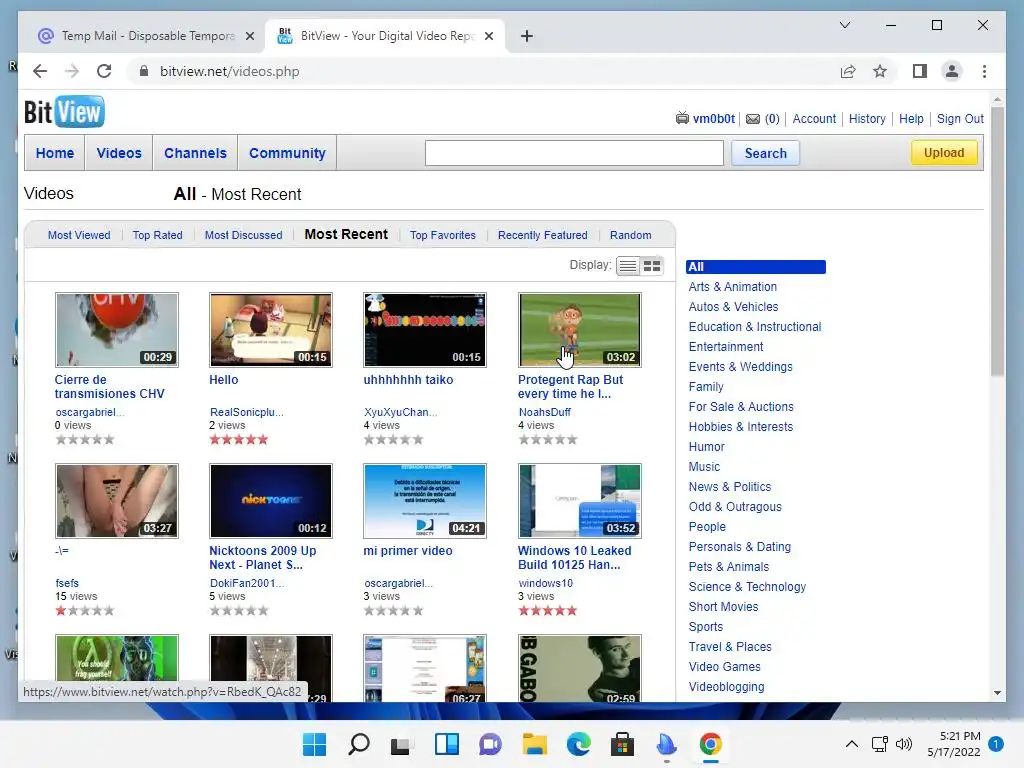Image resolution: width=1024 pixels, height=768 pixels.
Task: Open Microsoft Store on taskbar
Action: pos(622,744)
